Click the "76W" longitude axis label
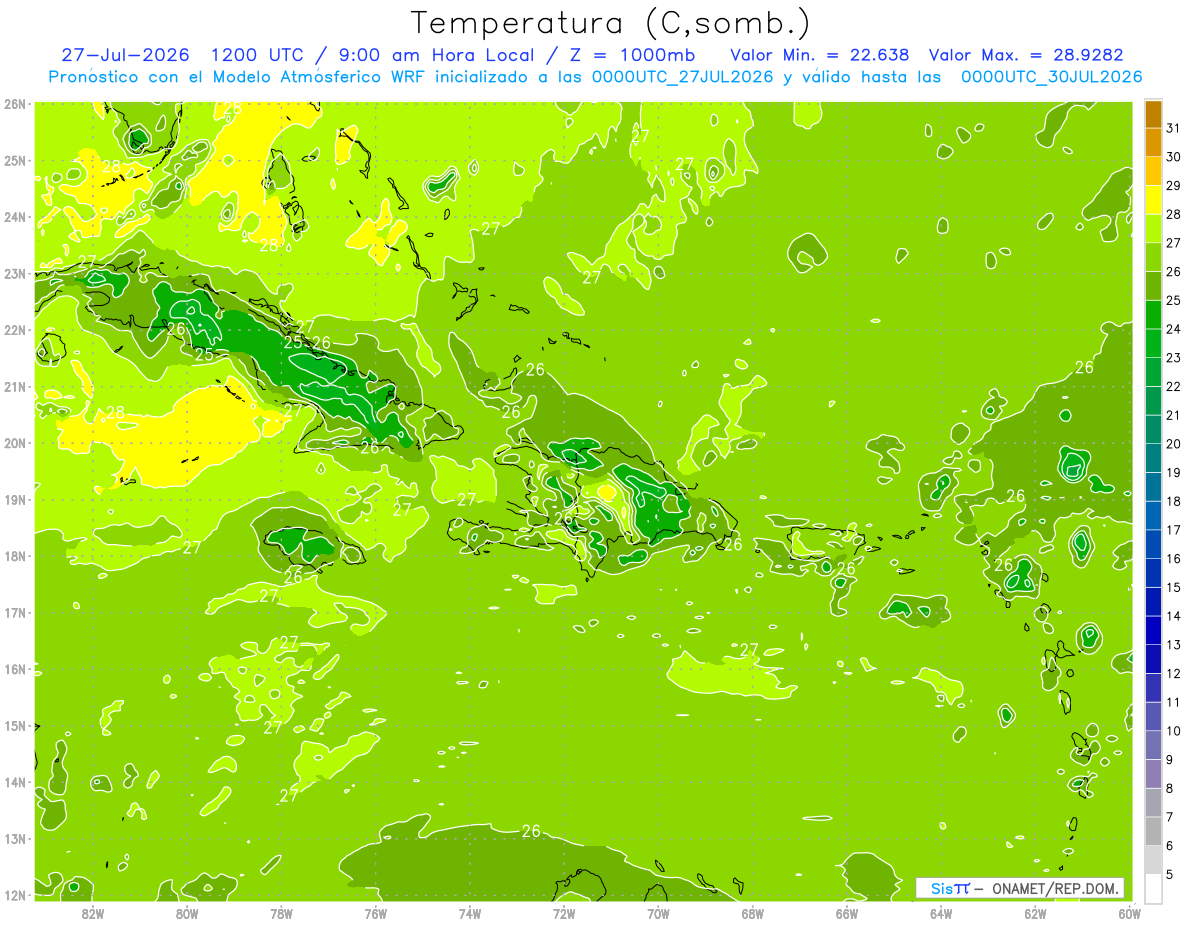 point(375,913)
